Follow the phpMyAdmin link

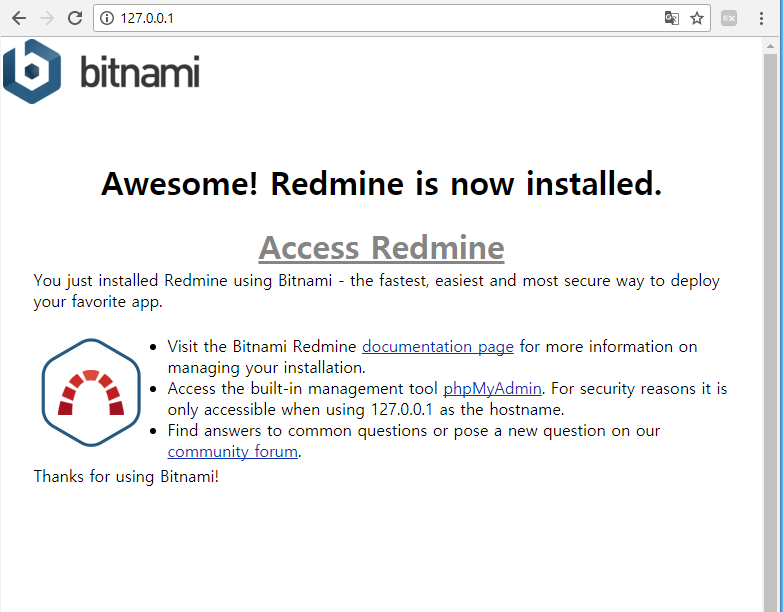point(492,388)
